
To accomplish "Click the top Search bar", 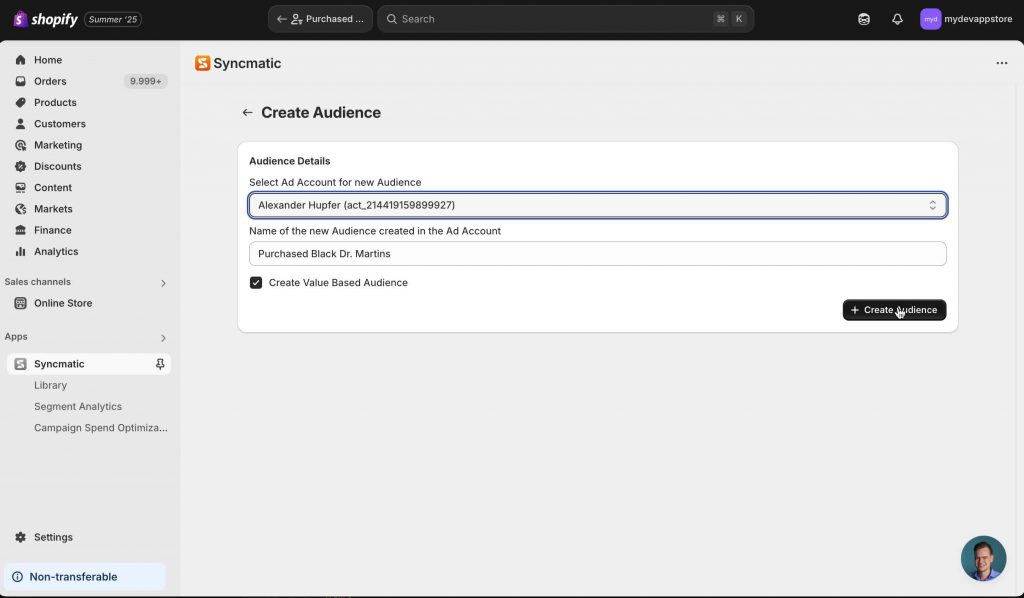I will [566, 19].
